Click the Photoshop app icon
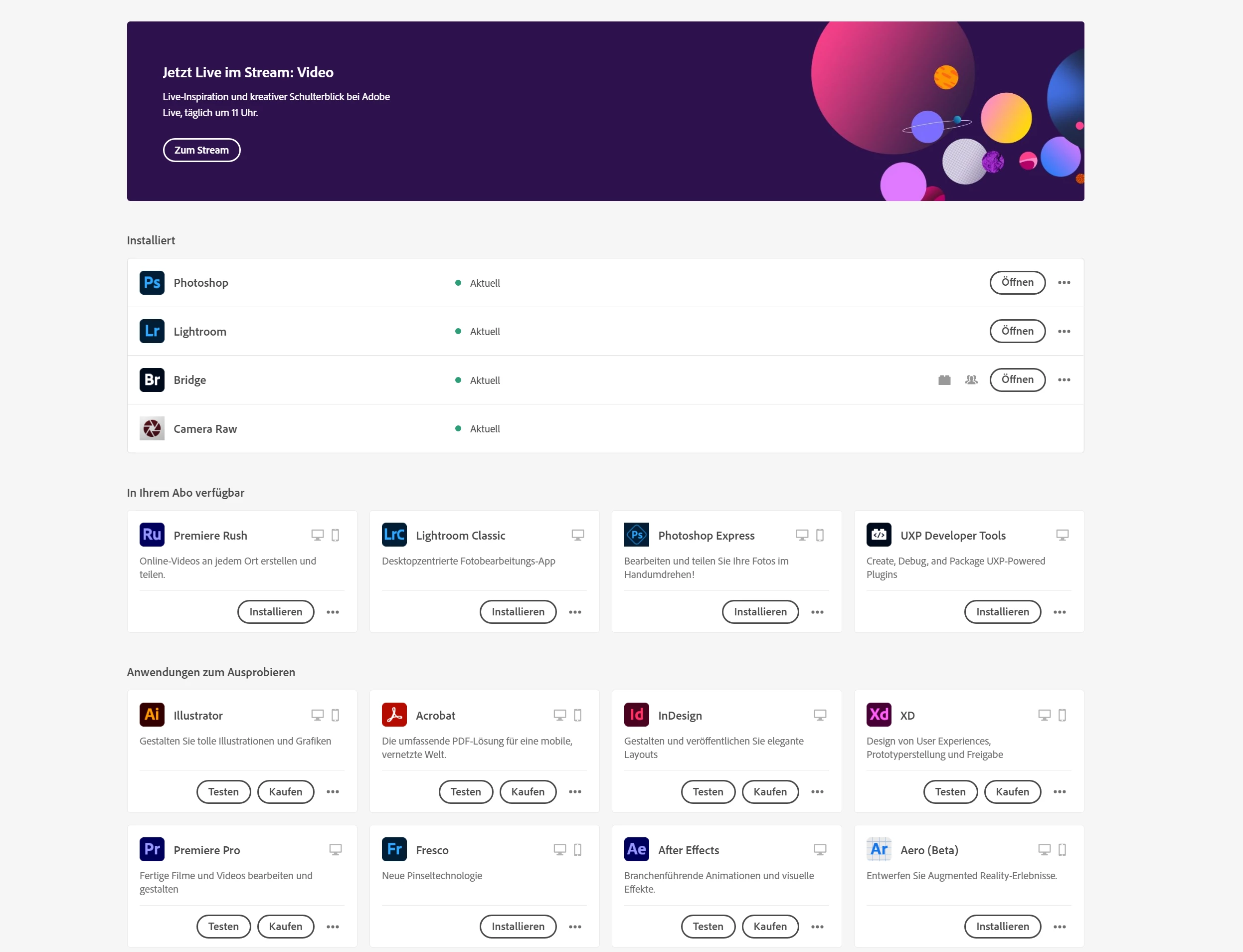Screen dimensions: 1243x952 point(152,283)
